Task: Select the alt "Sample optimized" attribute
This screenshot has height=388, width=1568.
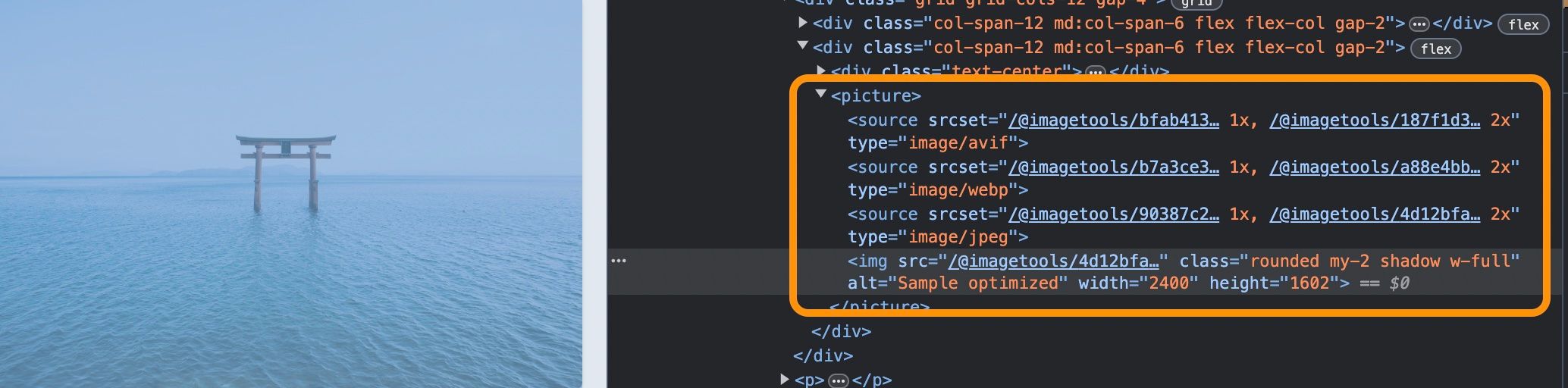Action: [958, 283]
